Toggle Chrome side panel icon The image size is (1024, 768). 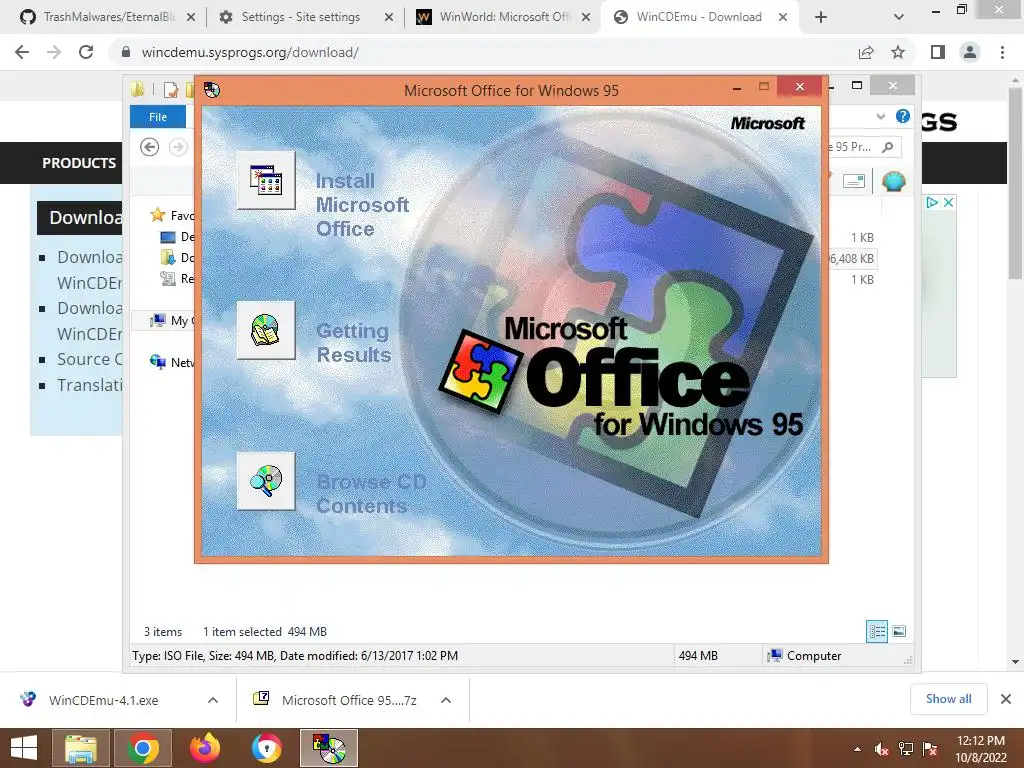(938, 52)
